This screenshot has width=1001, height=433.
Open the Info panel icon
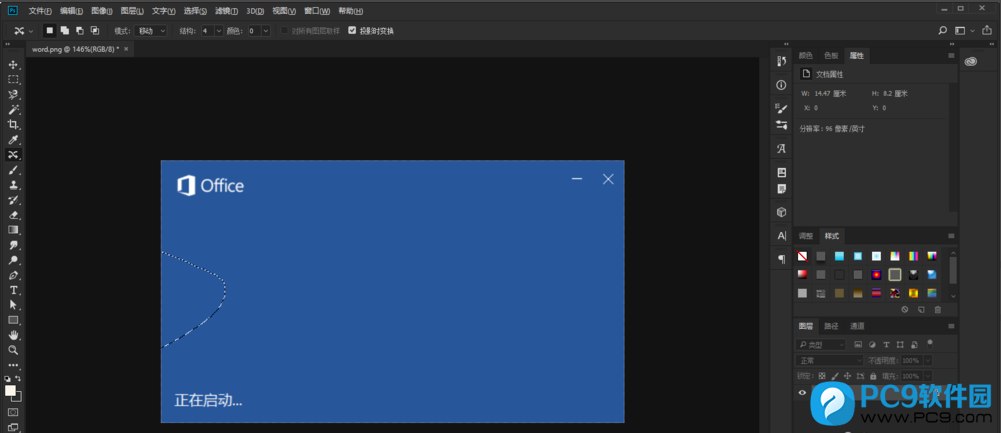[781, 85]
